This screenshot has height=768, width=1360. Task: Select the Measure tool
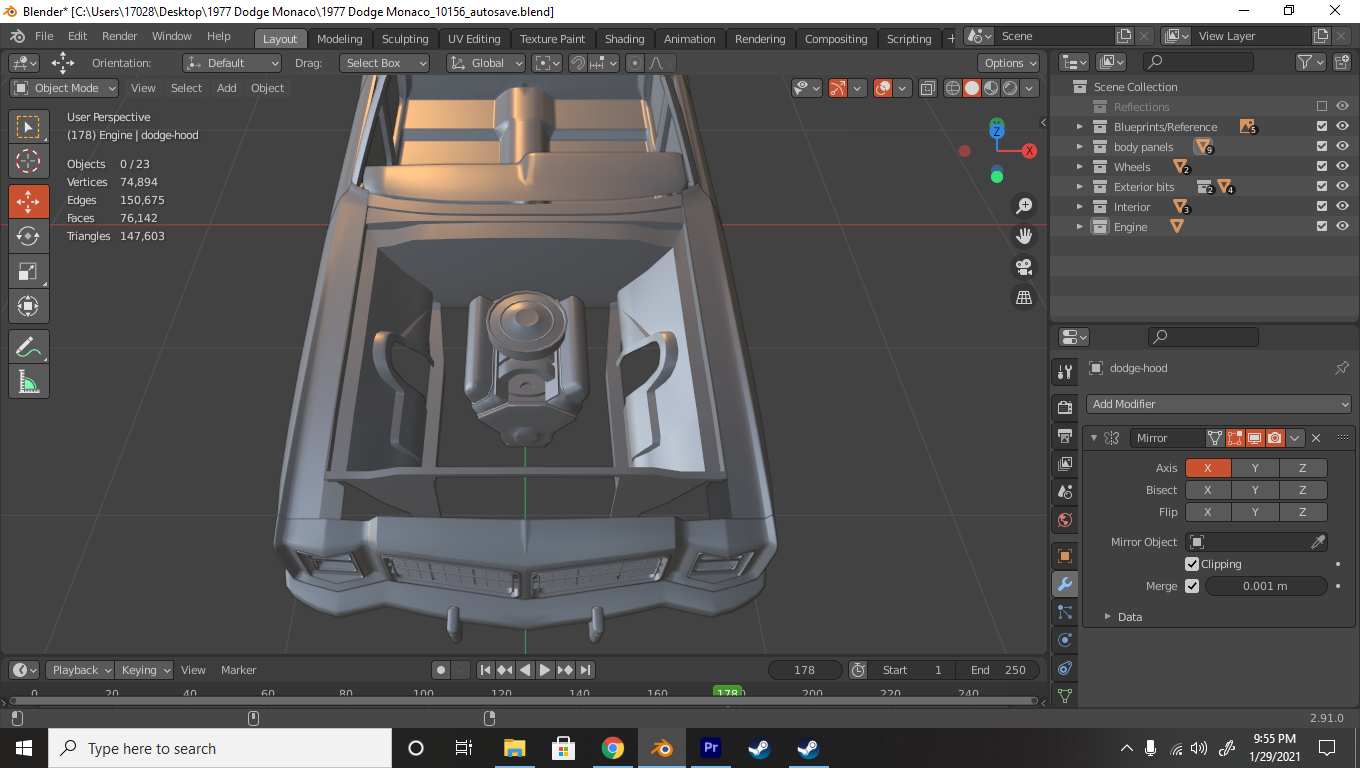pos(28,381)
